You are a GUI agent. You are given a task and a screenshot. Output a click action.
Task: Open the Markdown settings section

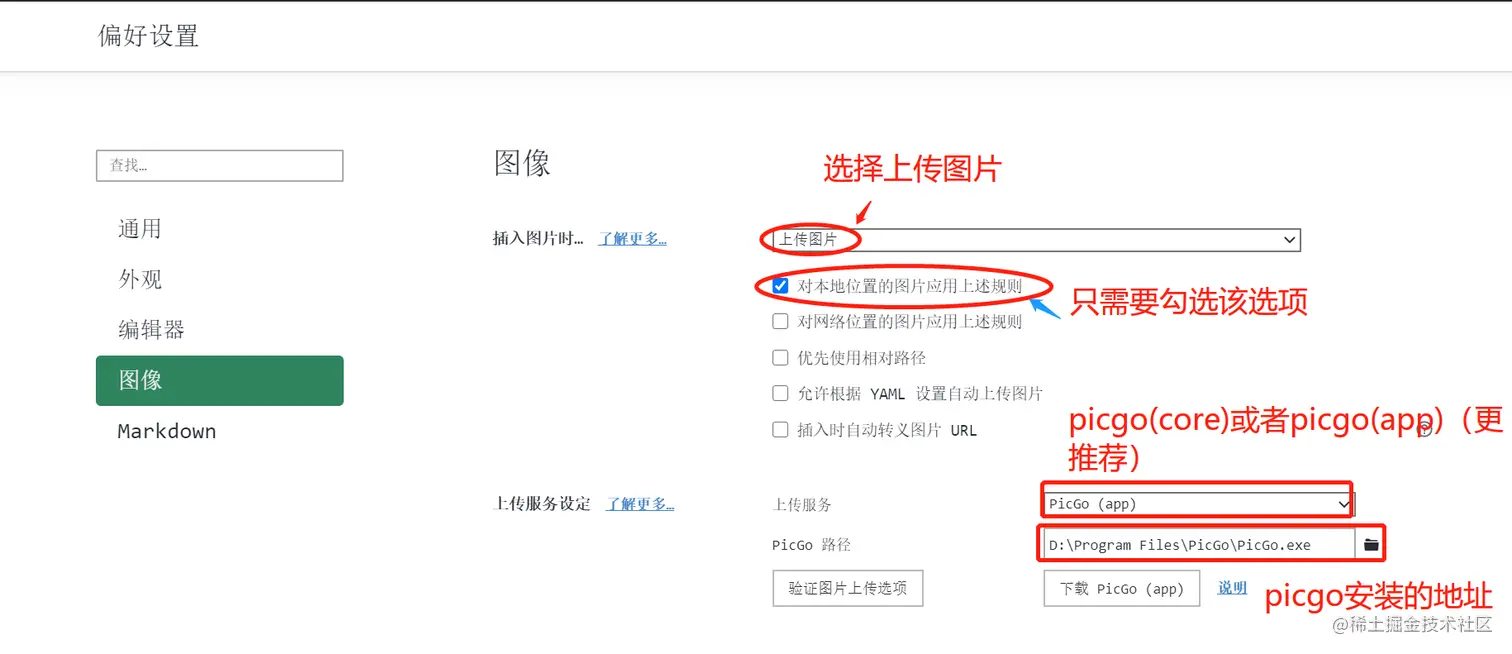tap(166, 431)
